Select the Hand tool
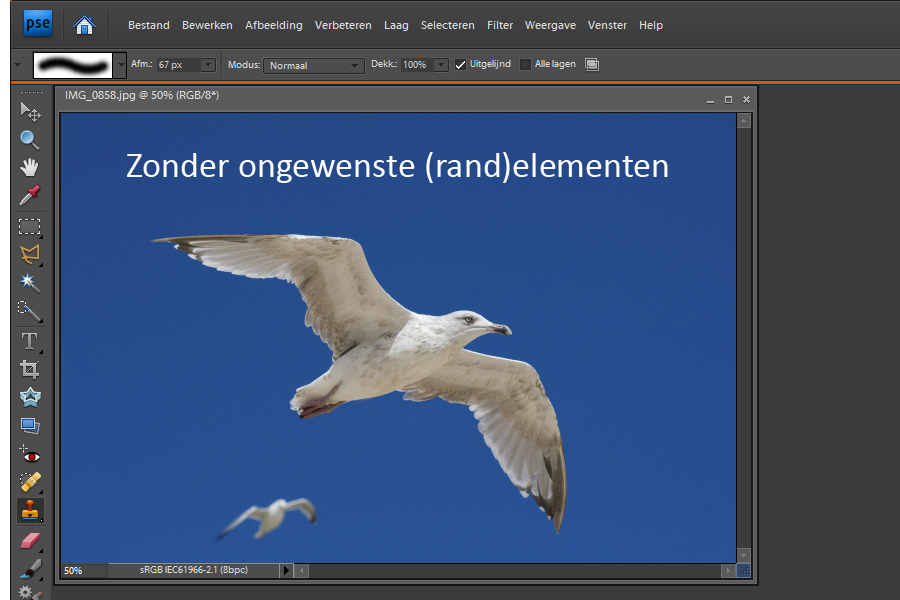900x600 pixels. coord(30,167)
